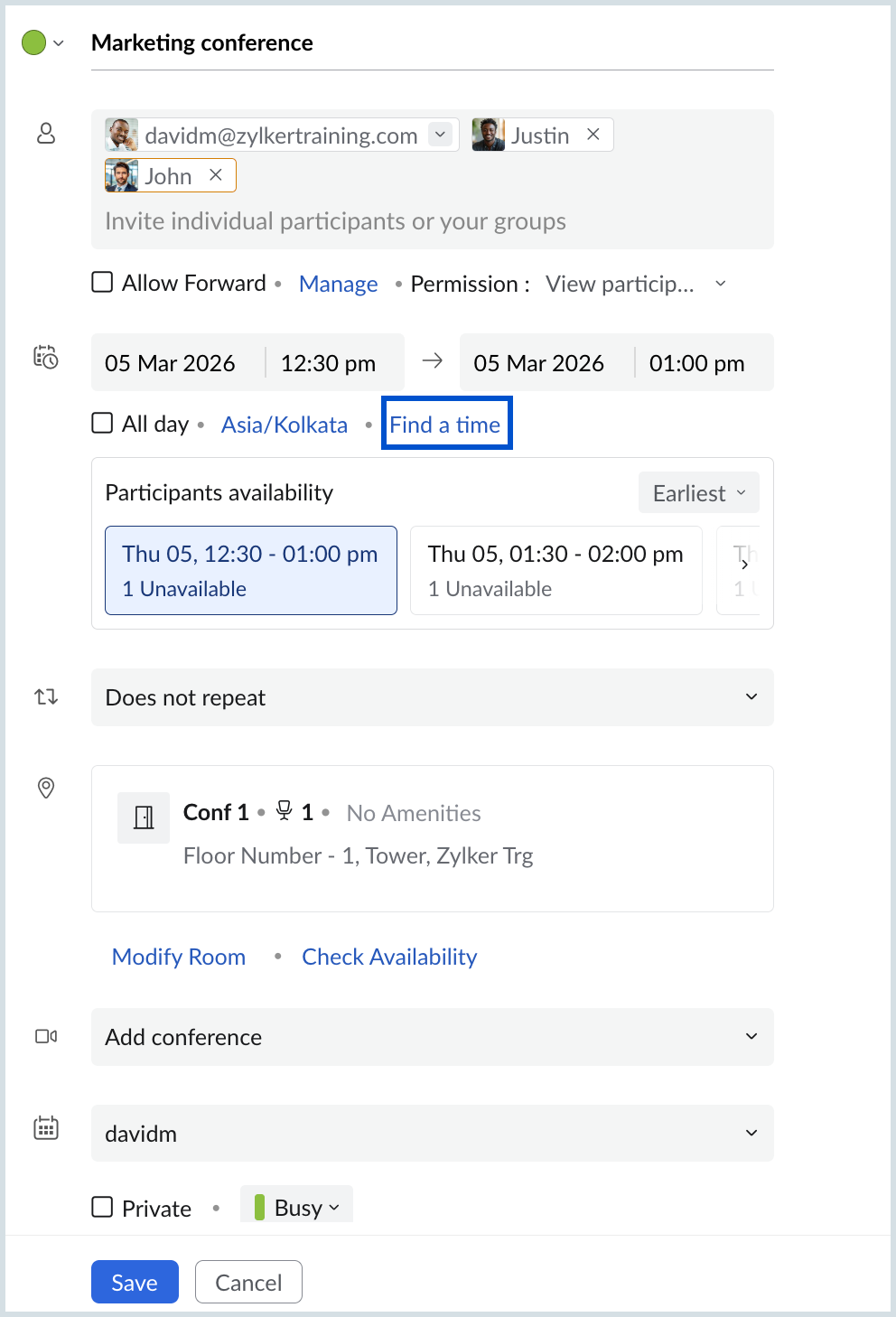Click the Find a time link
896x1317 pixels.
[445, 425]
